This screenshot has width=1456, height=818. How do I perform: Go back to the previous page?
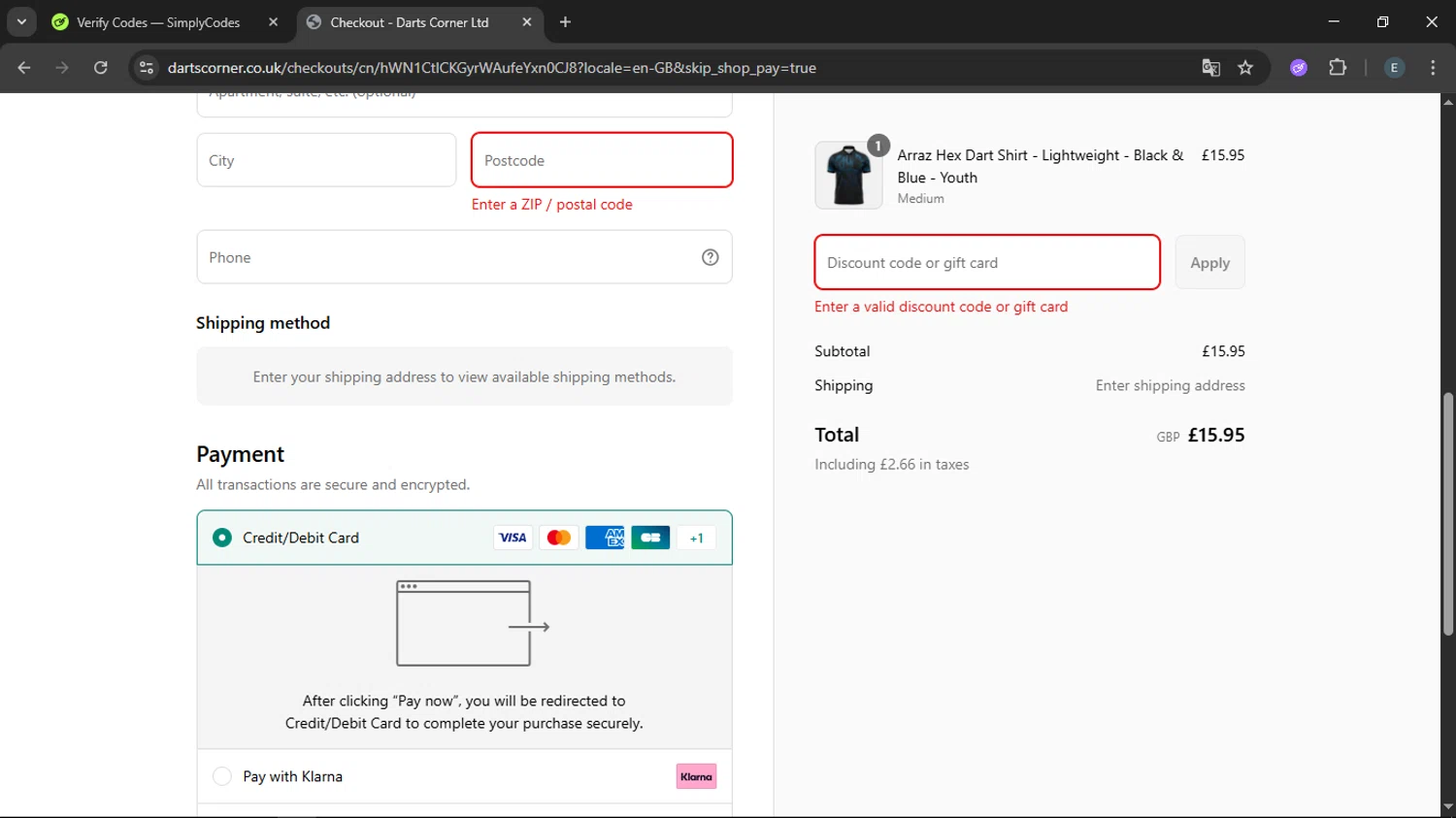[x=24, y=68]
